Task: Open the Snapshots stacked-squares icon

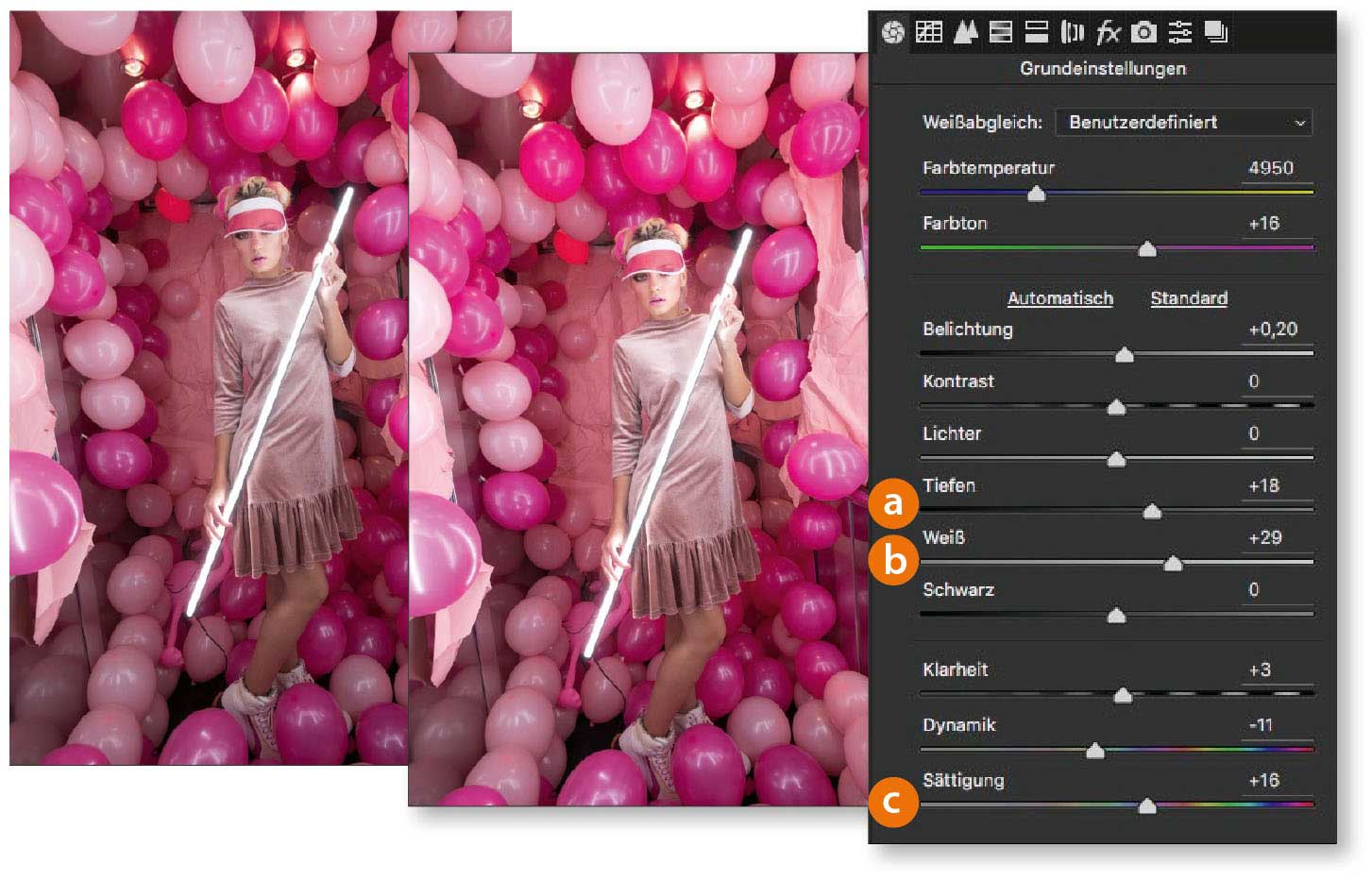Action: click(x=1216, y=32)
